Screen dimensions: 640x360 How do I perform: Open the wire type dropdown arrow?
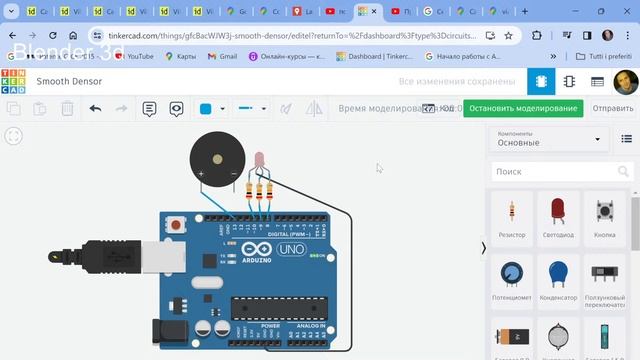point(264,109)
